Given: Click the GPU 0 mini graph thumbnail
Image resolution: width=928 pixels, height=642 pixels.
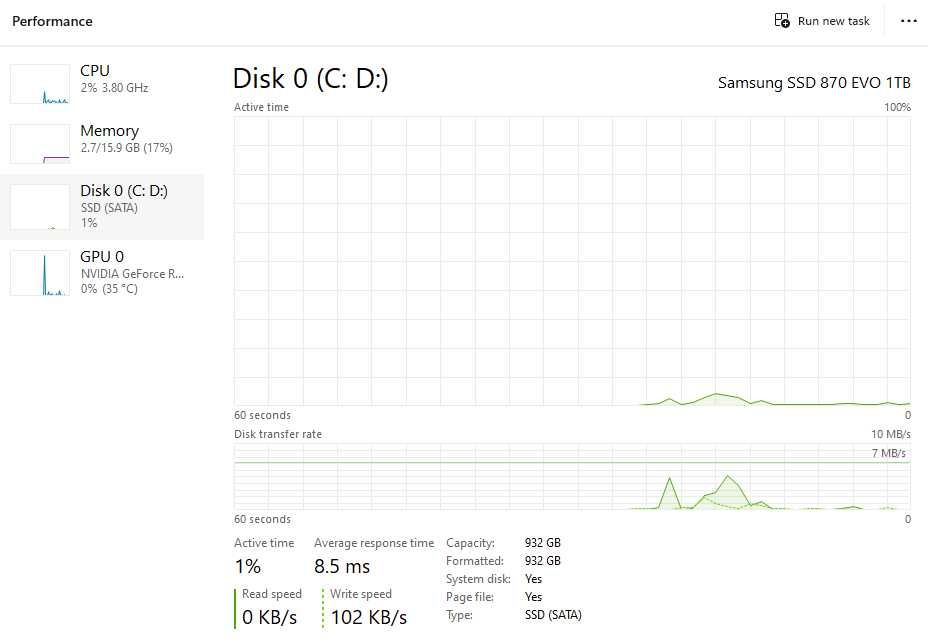Looking at the screenshot, I should pyautogui.click(x=40, y=273).
